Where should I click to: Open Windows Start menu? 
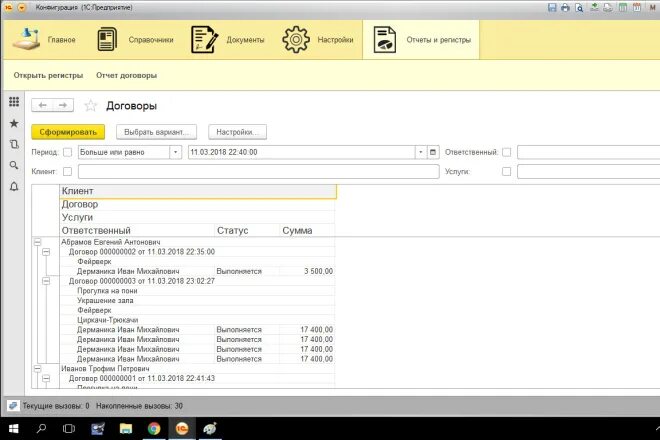coord(13,429)
